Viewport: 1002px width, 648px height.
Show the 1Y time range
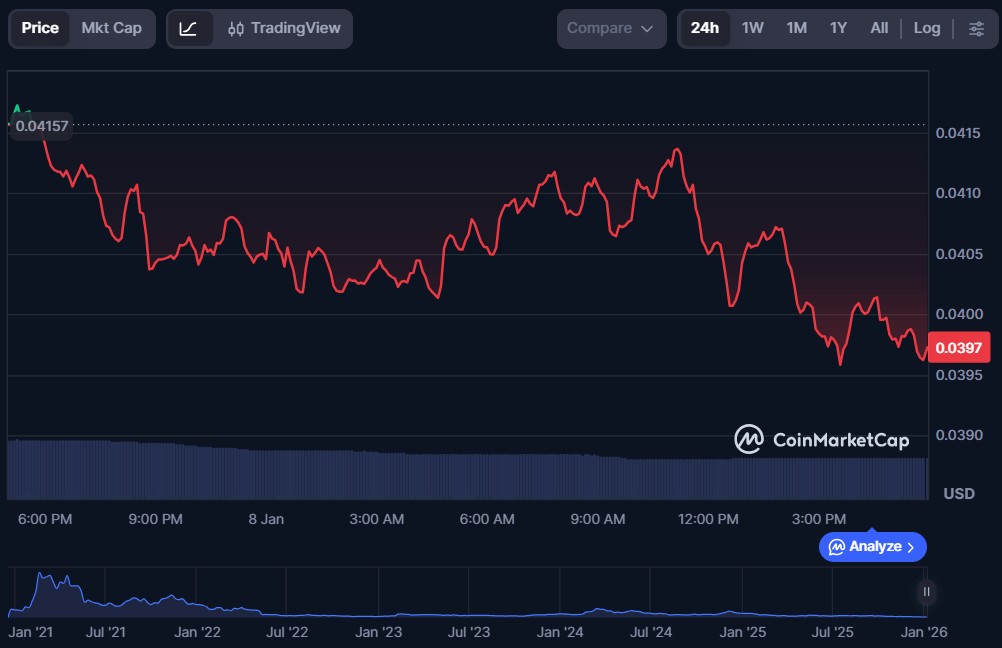(x=838, y=28)
